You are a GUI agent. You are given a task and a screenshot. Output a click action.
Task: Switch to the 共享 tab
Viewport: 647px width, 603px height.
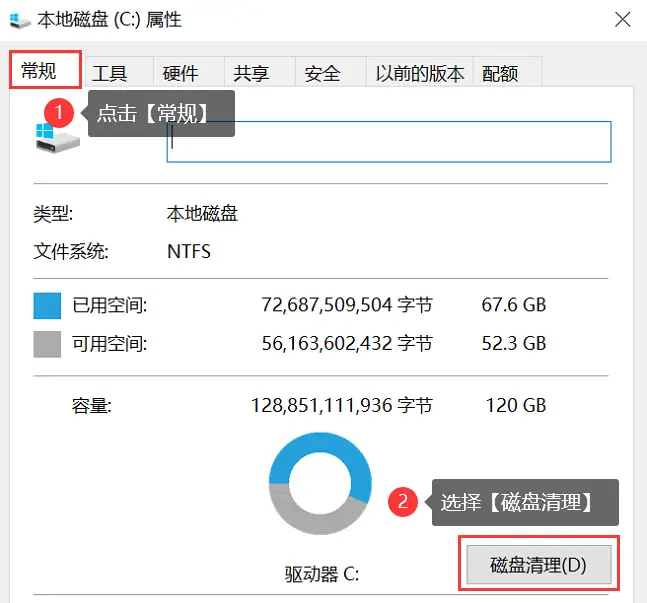point(260,73)
